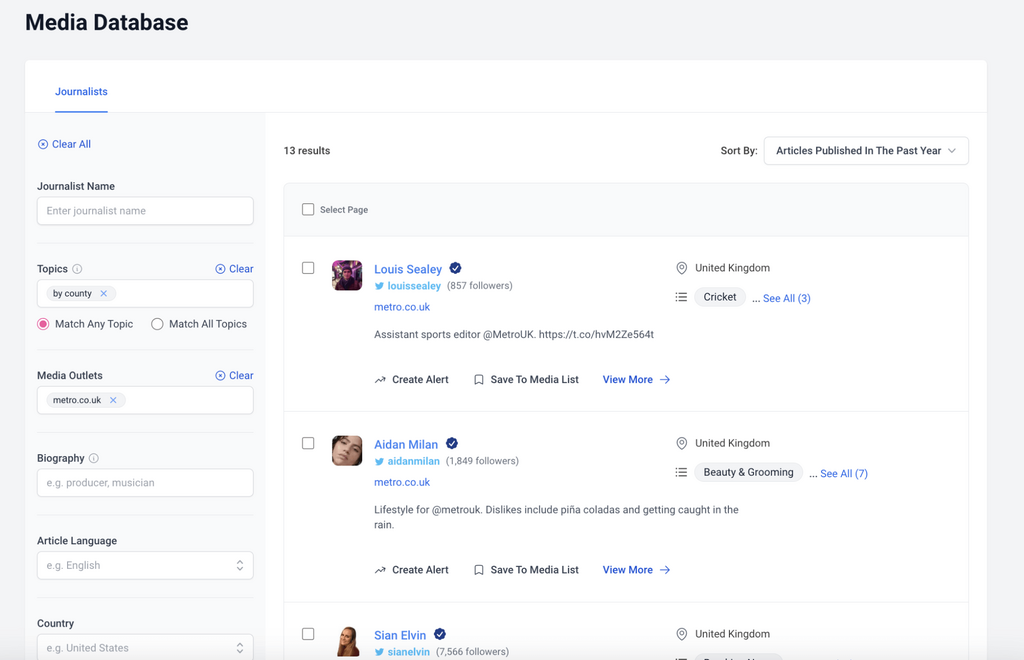Image resolution: width=1024 pixels, height=660 pixels.
Task: Switch to the Journalists tab
Action: [x=81, y=92]
